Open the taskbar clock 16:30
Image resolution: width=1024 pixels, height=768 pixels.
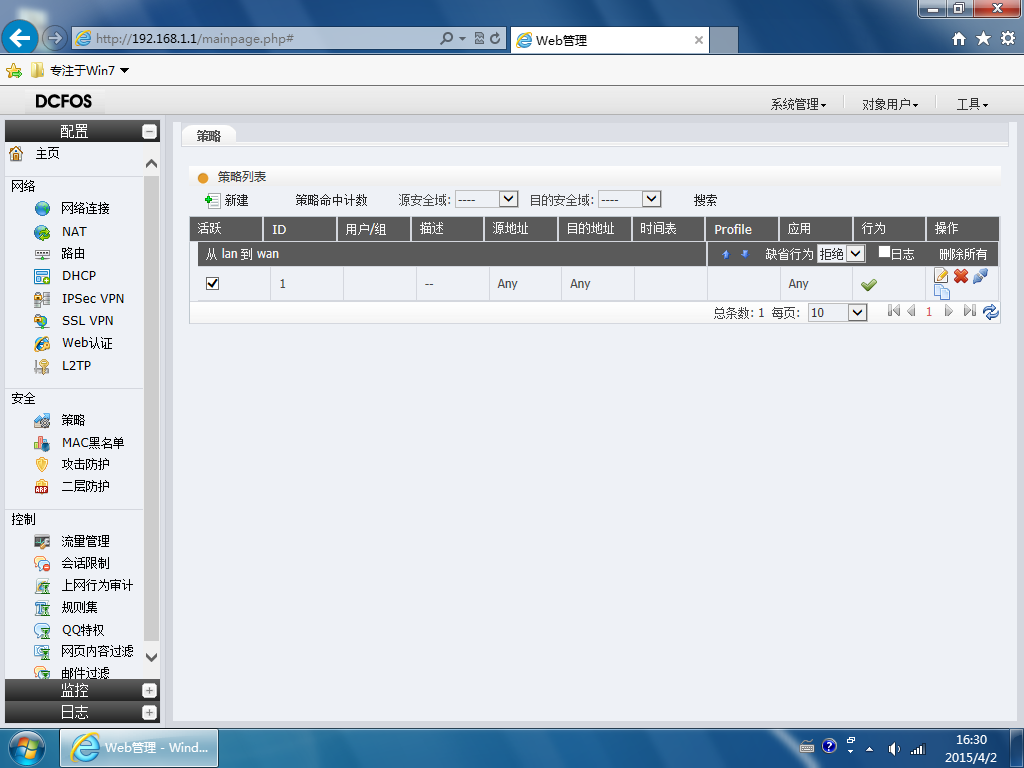tap(971, 748)
